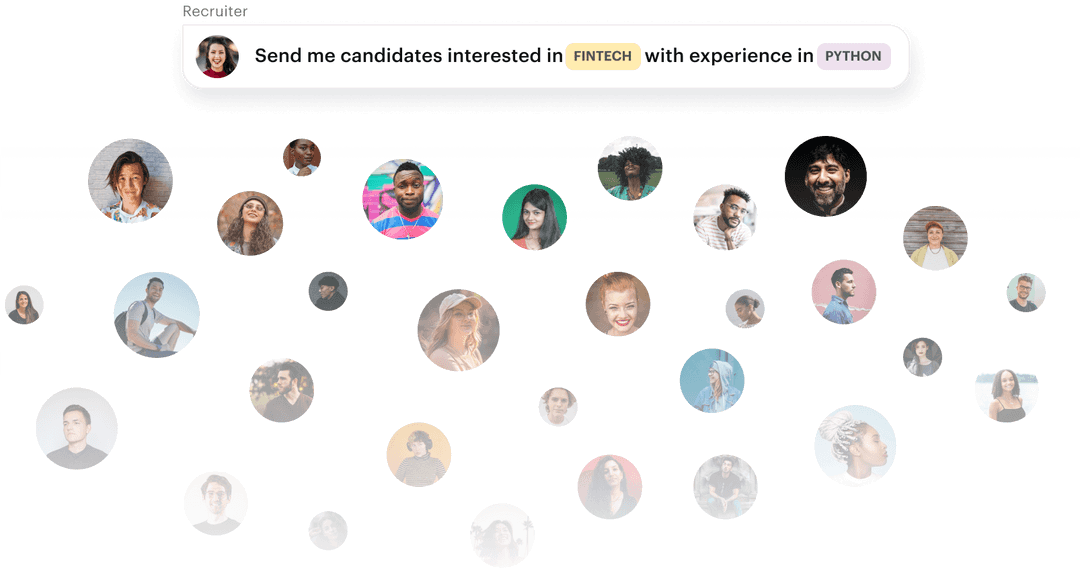The image size is (1080, 584).
Task: Click the man in the colorful pink jacket
Action: click(403, 197)
